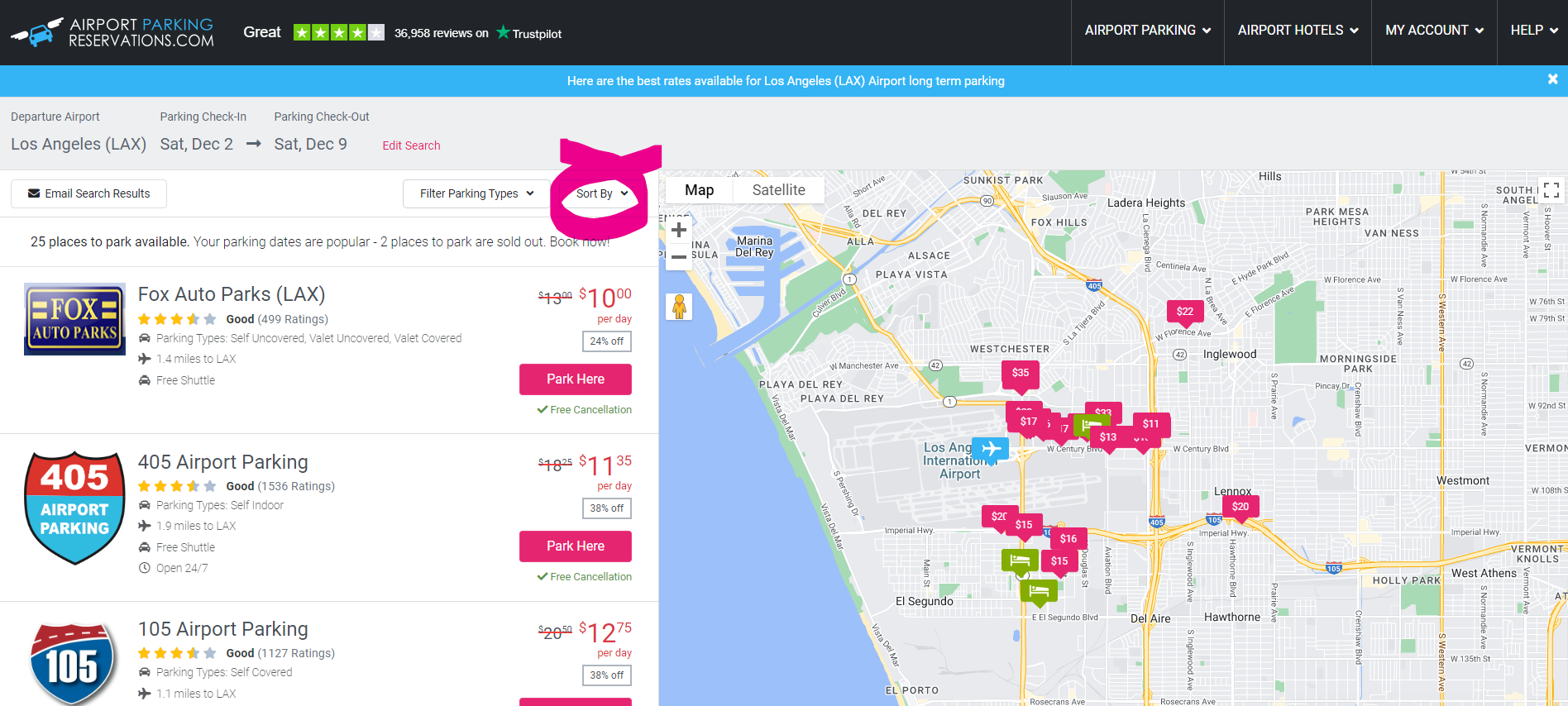Select the $20 marker near Lennox
1568x706 pixels.
point(1241,507)
